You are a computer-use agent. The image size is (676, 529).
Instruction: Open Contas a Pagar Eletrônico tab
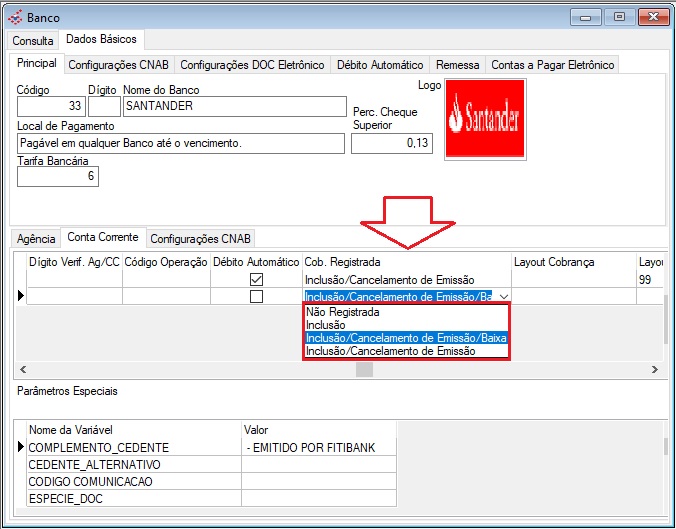[x=552, y=65]
